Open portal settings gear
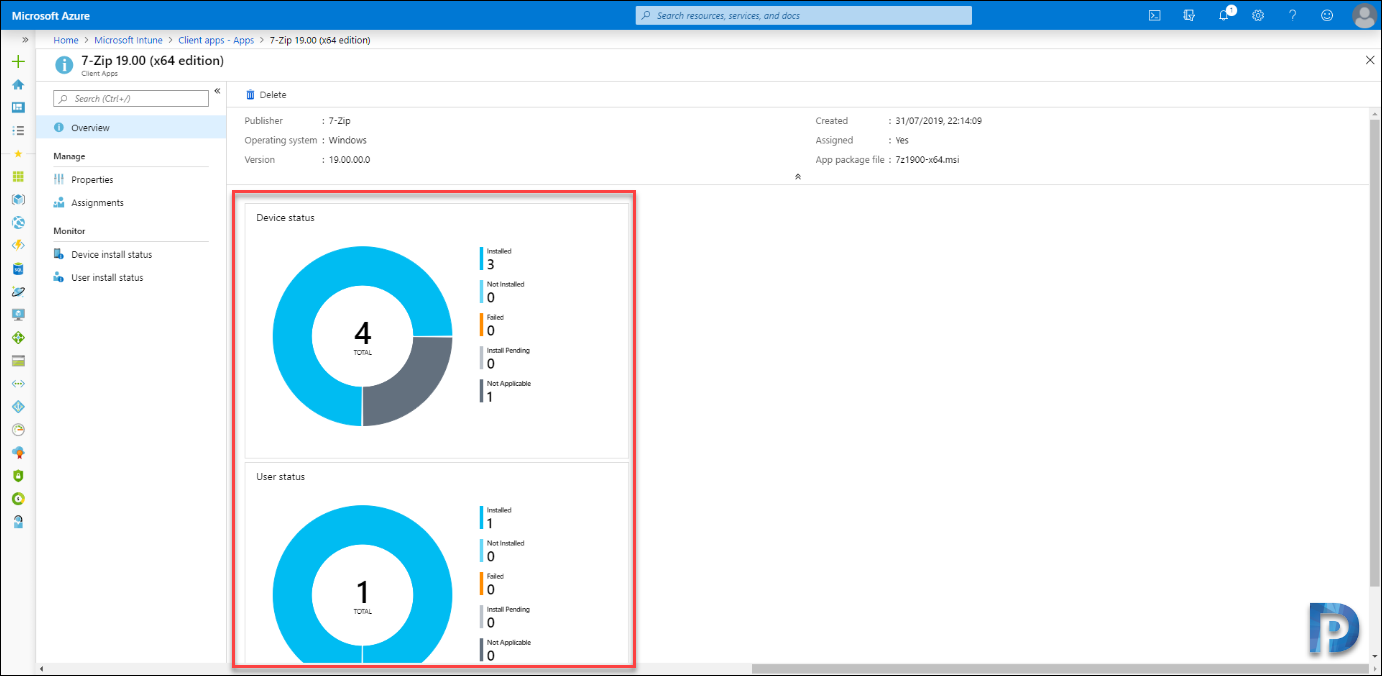The width and height of the screenshot is (1382, 676). pyautogui.click(x=1258, y=15)
